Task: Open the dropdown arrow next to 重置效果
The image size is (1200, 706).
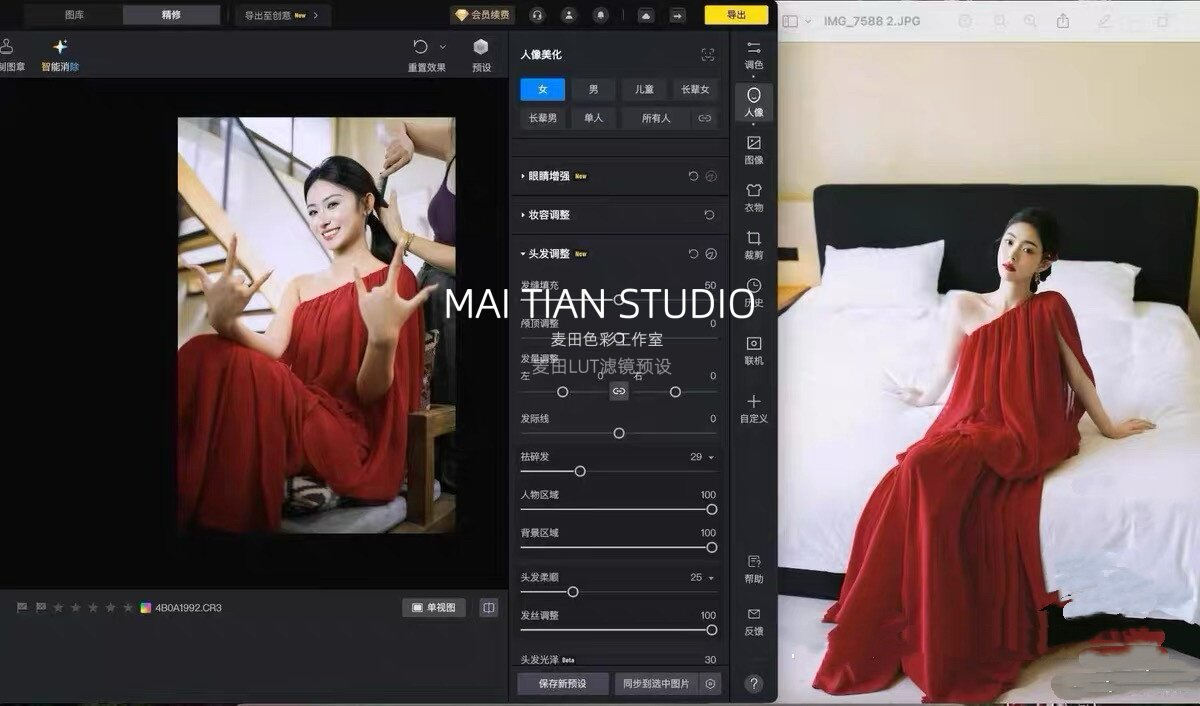Action: pos(442,47)
